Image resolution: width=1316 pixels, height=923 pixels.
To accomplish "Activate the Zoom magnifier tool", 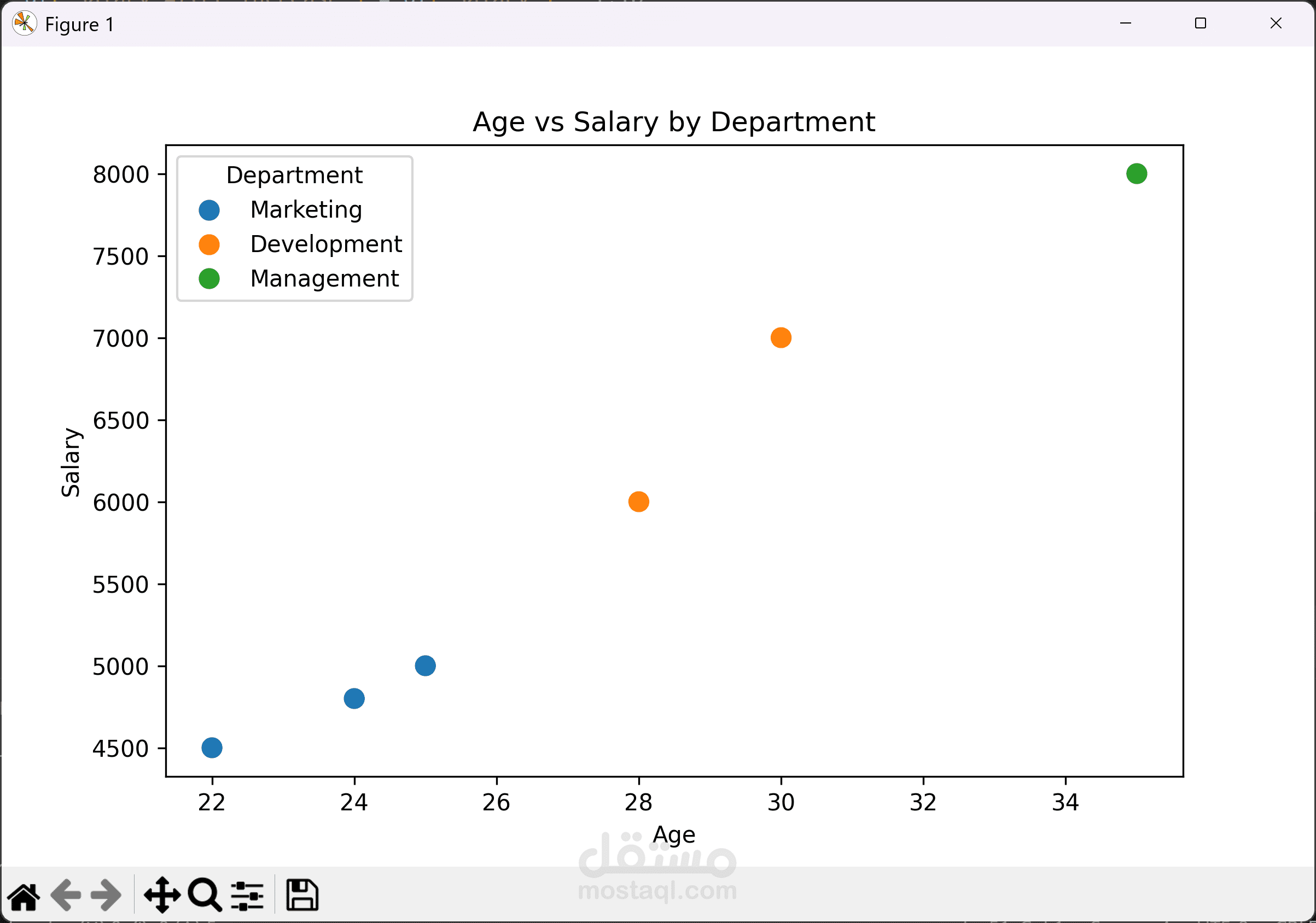I will tap(204, 895).
